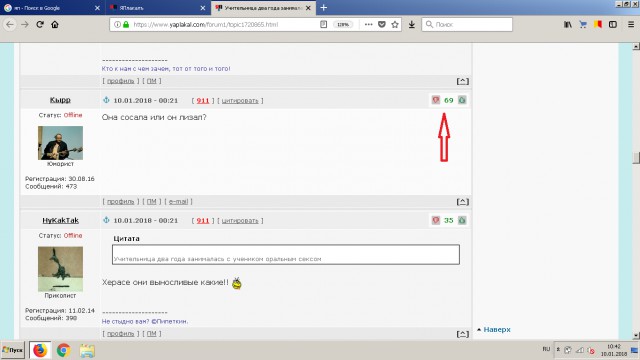Bookmark this page with the star

tap(395, 24)
